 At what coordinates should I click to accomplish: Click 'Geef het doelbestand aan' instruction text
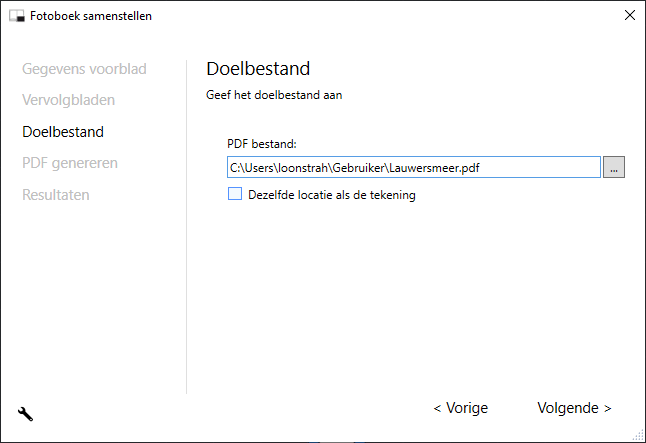[x=275, y=96]
